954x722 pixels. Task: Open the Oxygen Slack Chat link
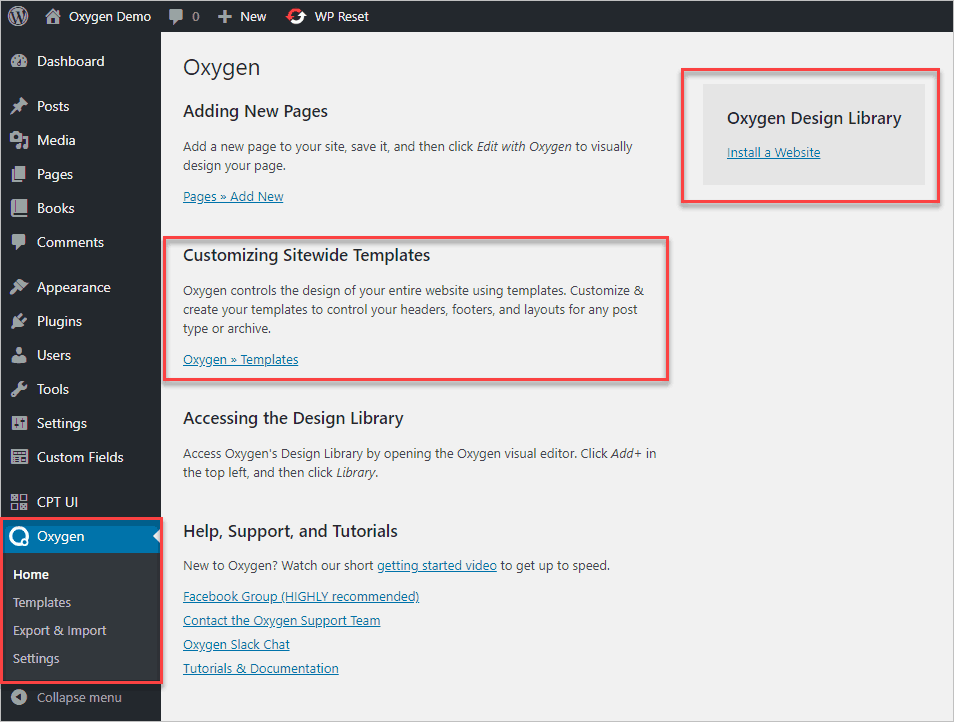pos(236,644)
